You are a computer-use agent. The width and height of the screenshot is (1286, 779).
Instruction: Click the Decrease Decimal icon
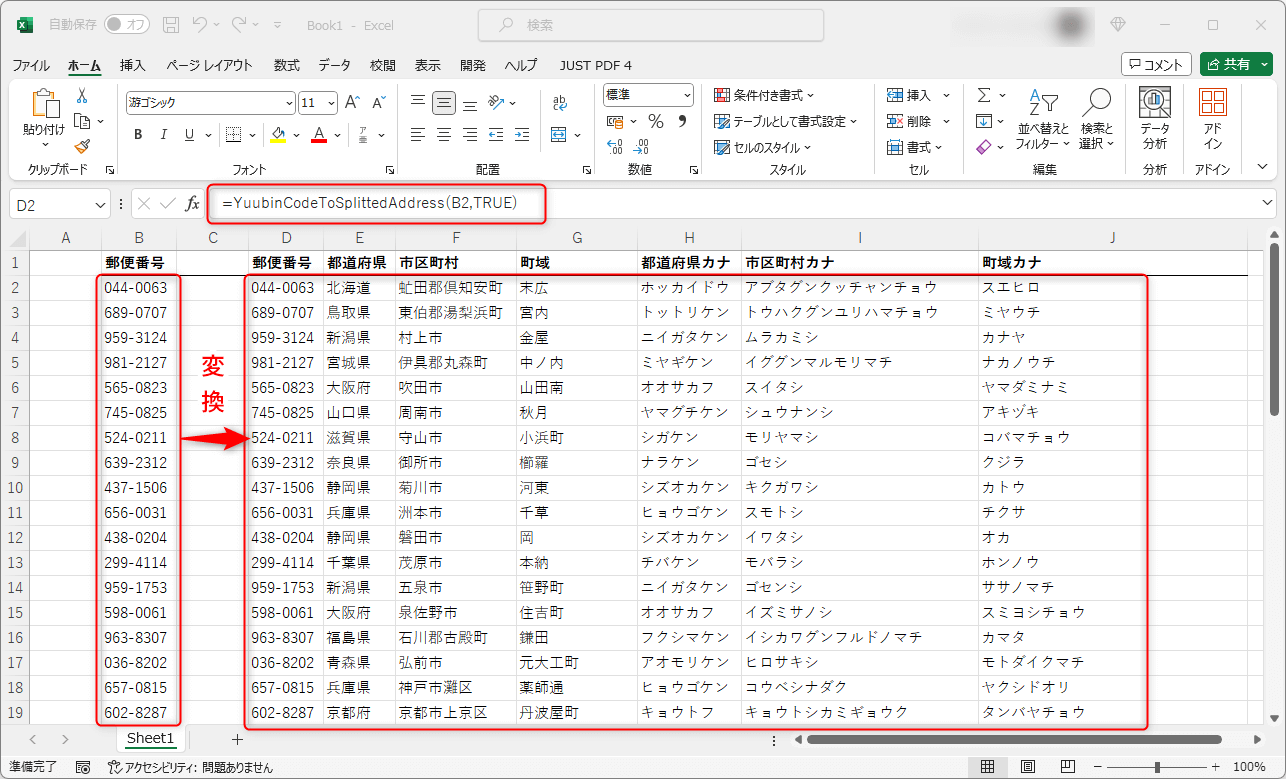pos(642,146)
